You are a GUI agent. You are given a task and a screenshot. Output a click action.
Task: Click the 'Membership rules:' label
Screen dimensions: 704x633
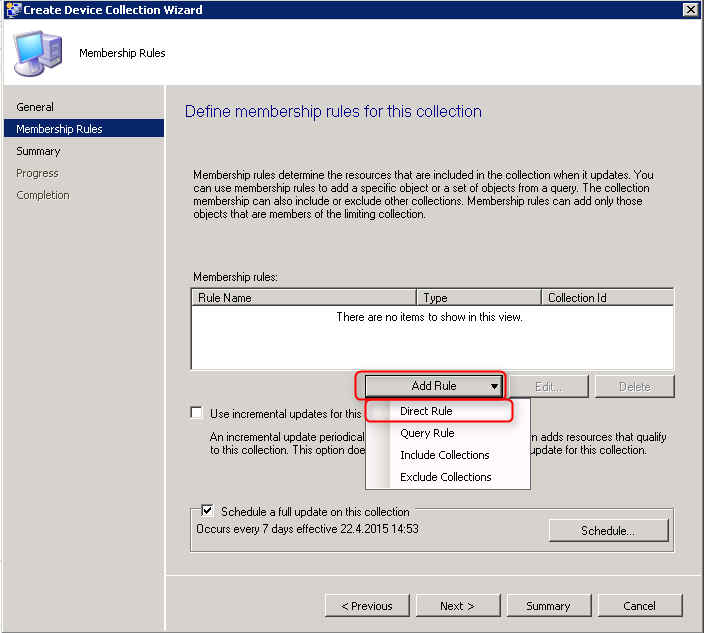tap(235, 277)
